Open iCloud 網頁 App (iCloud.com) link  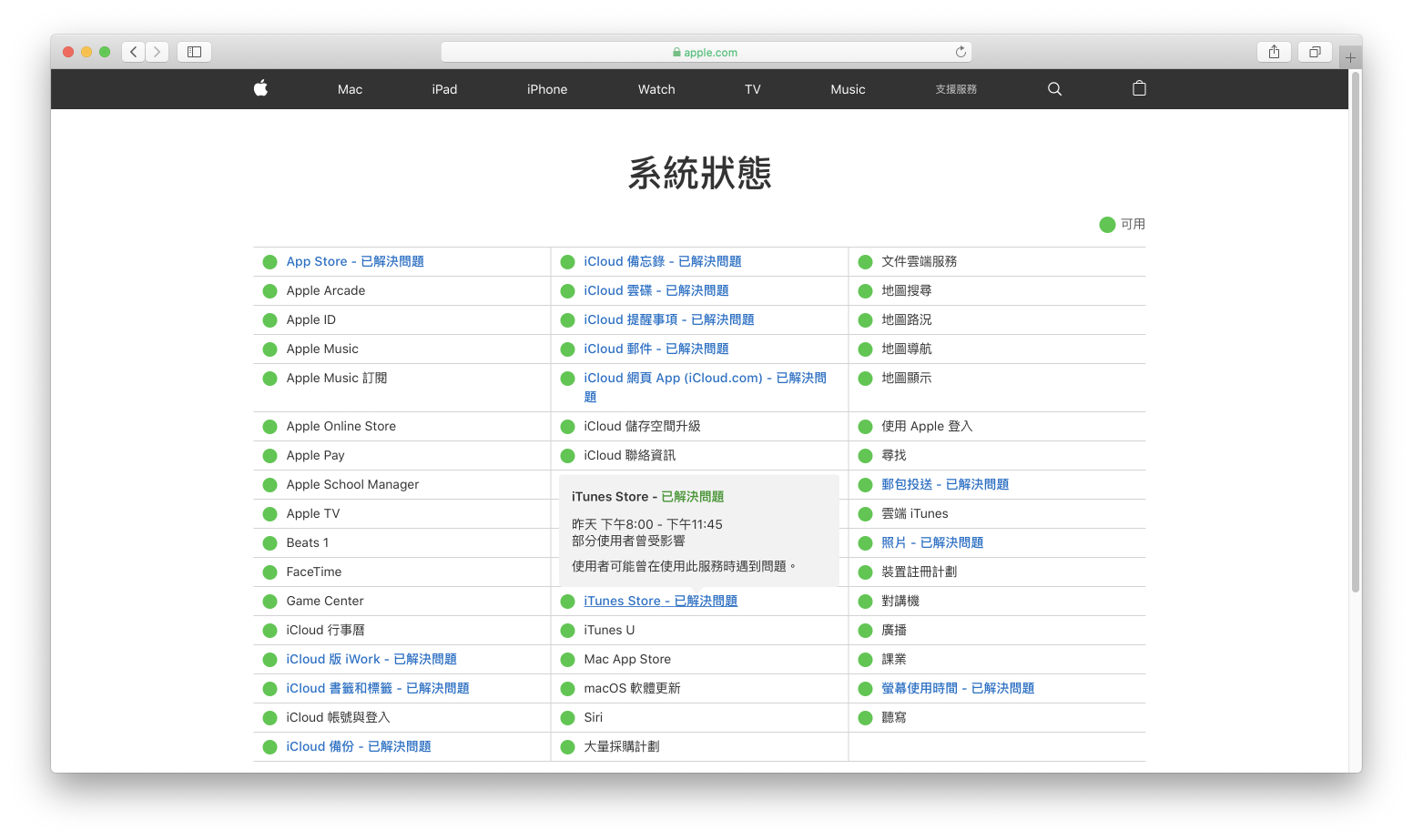706,387
